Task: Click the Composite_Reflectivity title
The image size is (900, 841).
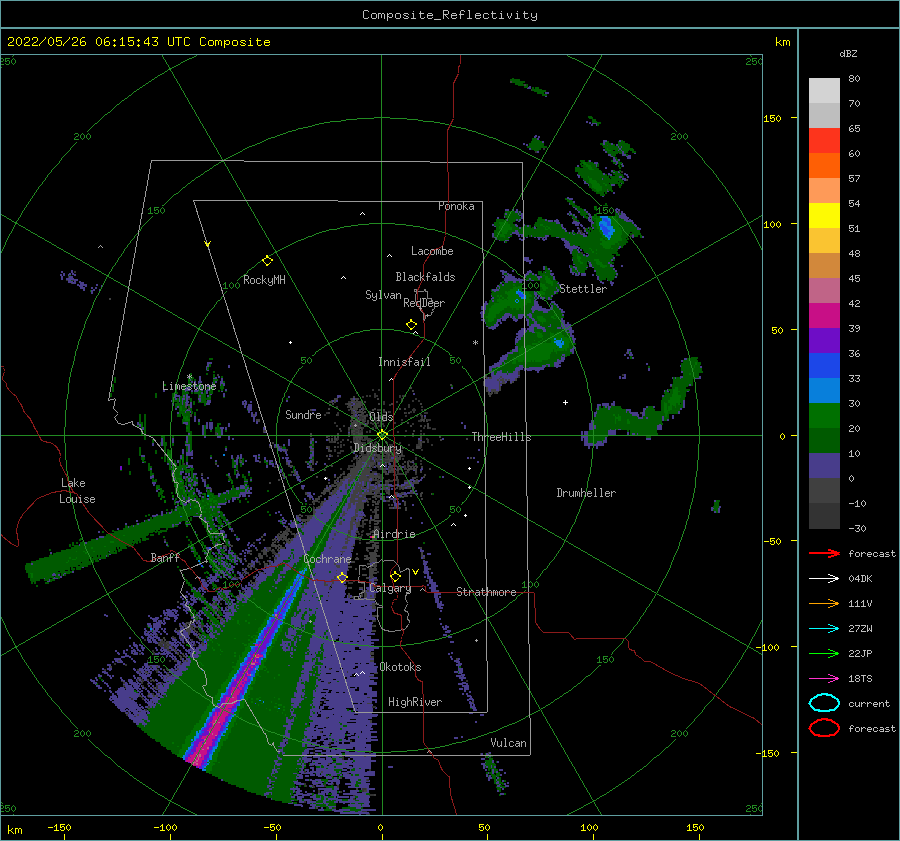Action: point(450,15)
